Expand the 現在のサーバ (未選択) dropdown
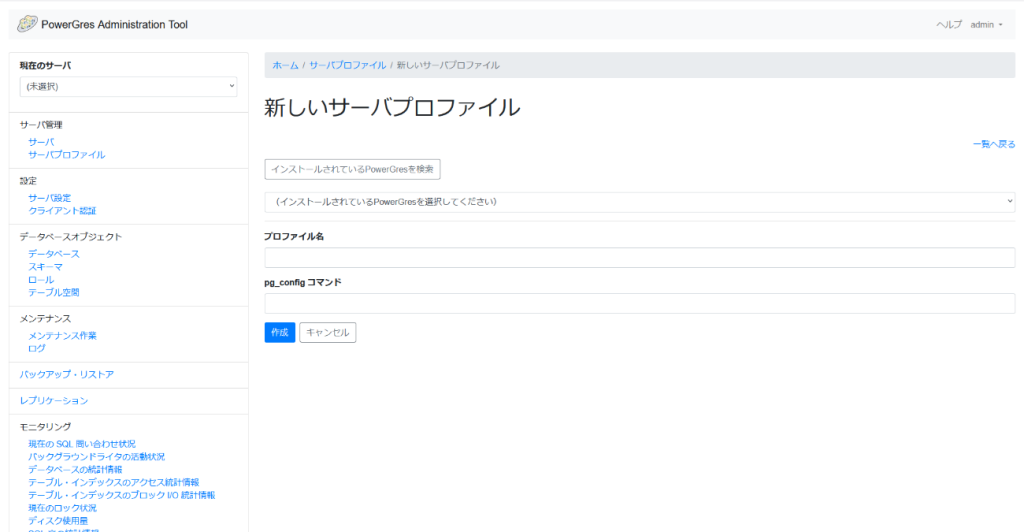Image resolution: width=1024 pixels, height=532 pixels. tap(128, 86)
